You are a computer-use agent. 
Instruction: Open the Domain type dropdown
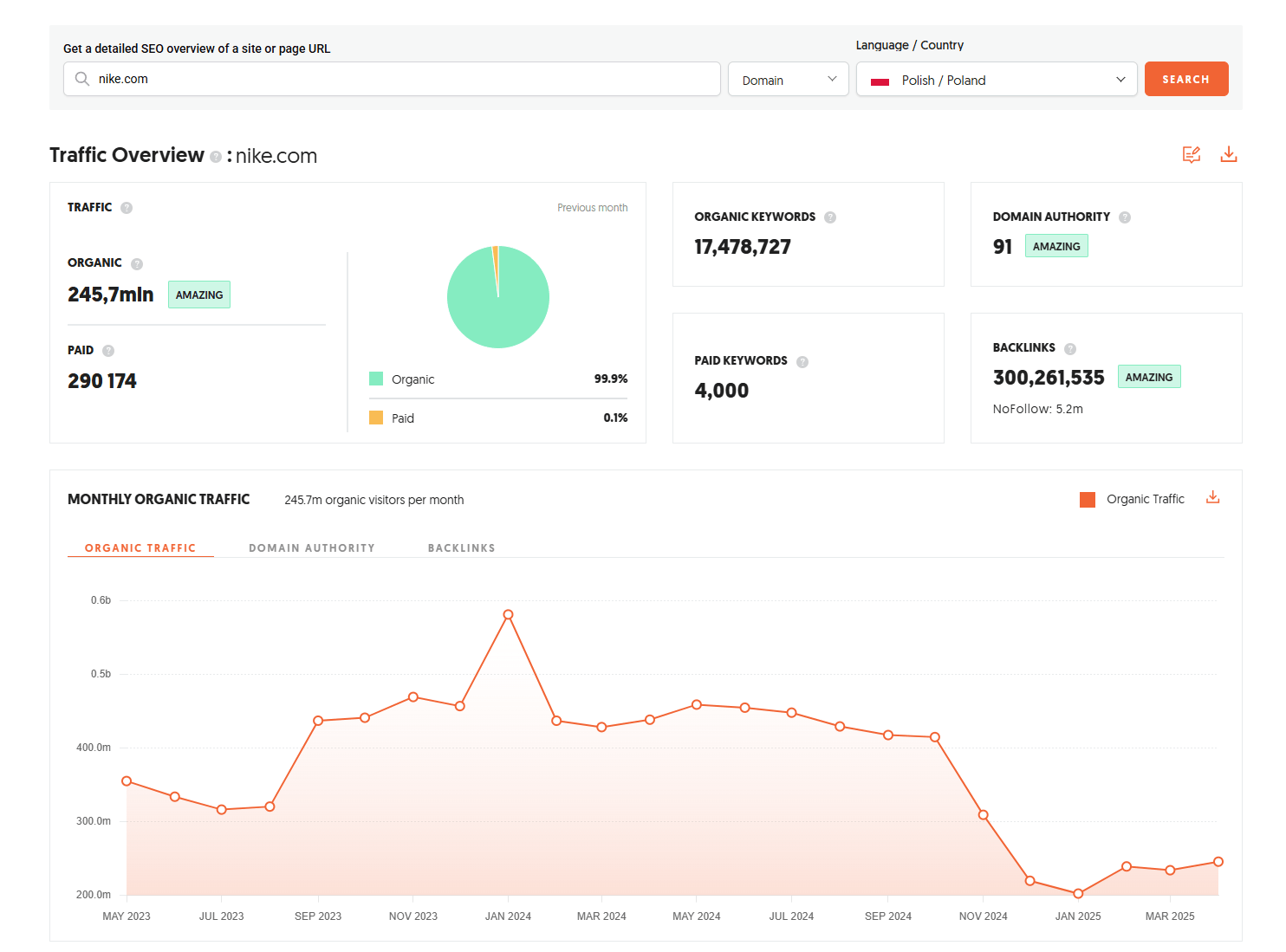[x=789, y=79]
